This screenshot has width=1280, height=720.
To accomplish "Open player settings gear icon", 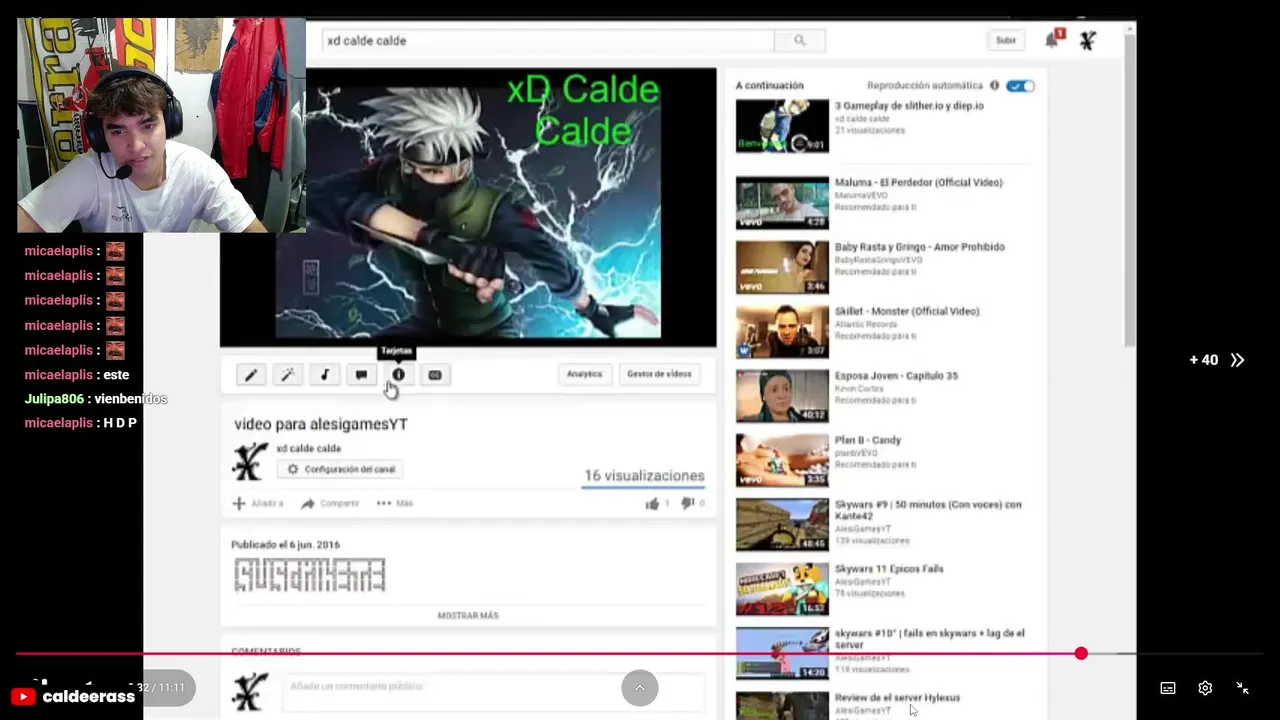I will [1205, 688].
